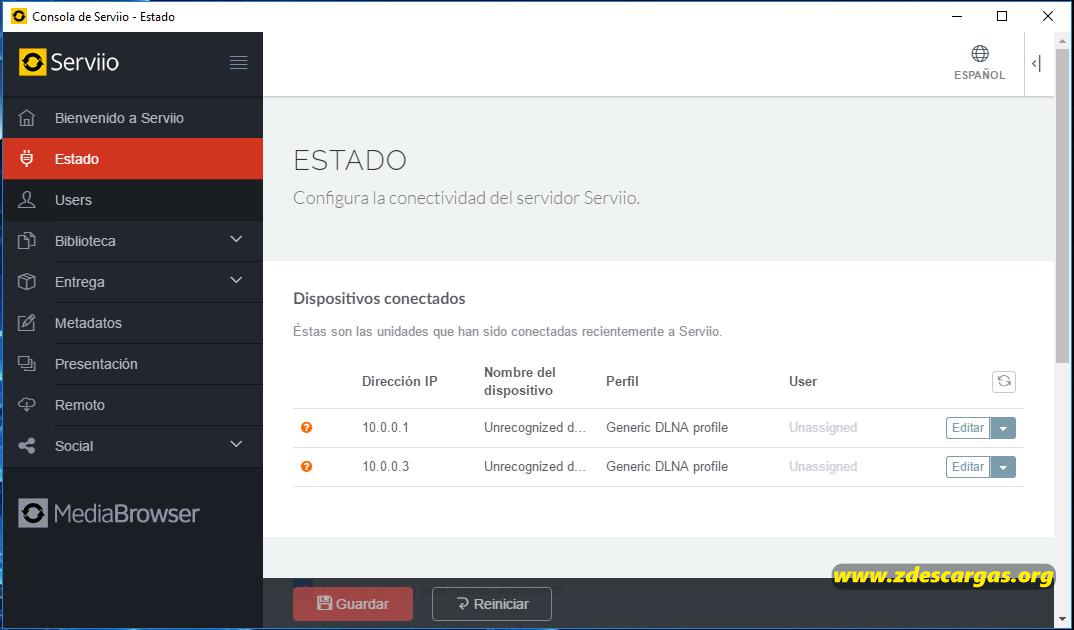Click the orange question icon for 10.0.0.3
Image resolution: width=1074 pixels, height=630 pixels.
pos(306,466)
